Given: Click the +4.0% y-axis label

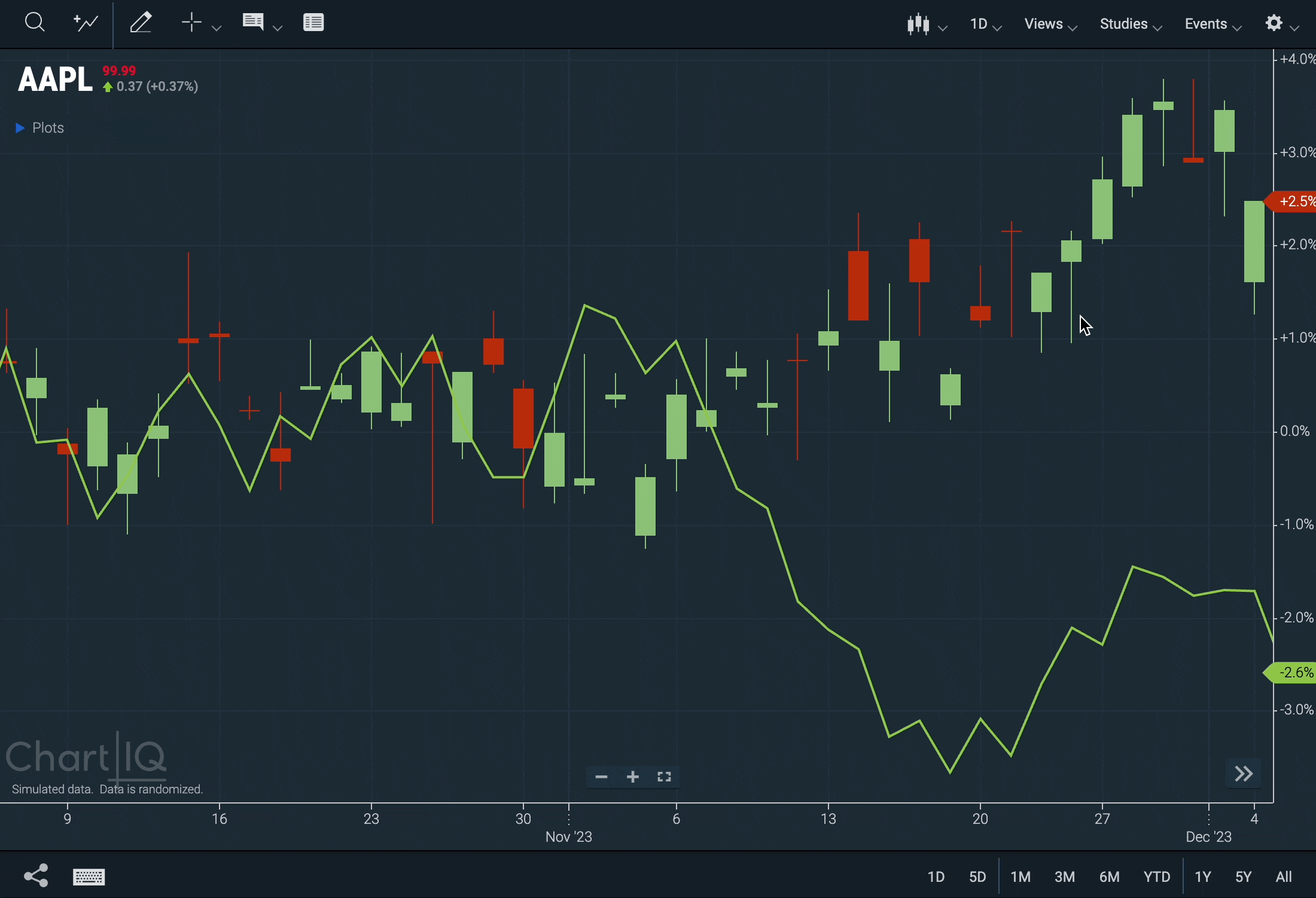Looking at the screenshot, I should pos(1297,59).
